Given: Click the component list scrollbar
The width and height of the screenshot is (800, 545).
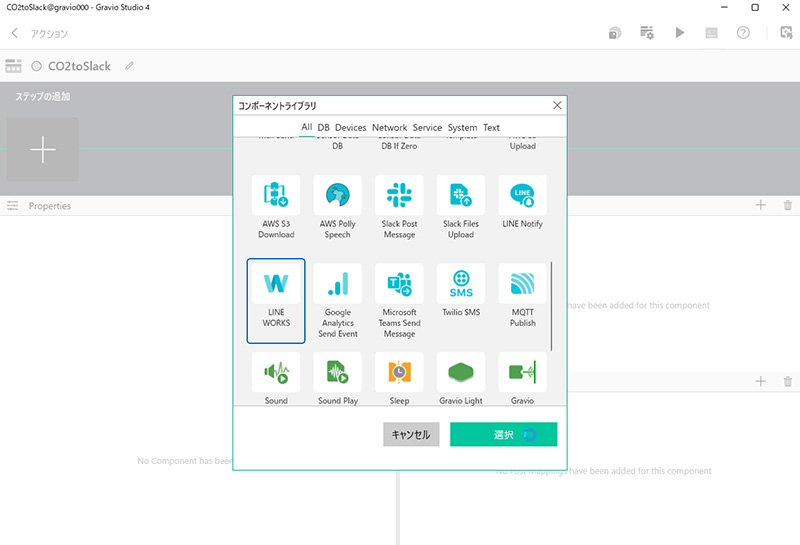Looking at the screenshot, I should point(551,305).
